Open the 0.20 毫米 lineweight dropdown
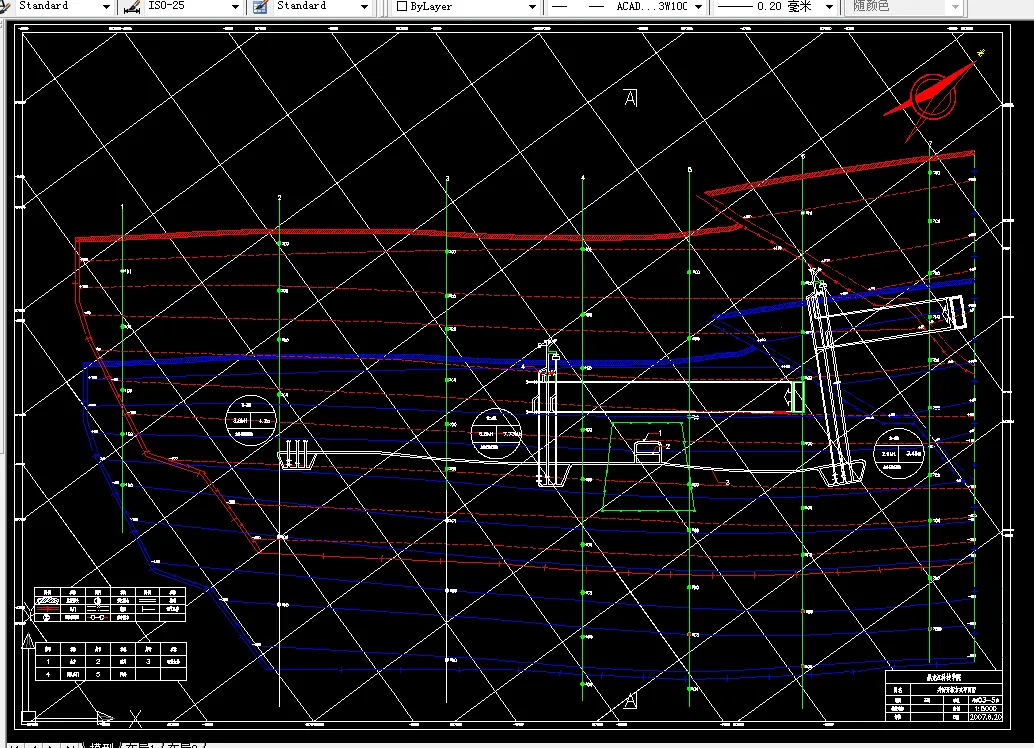Viewport: 1034px width, 748px height. (x=830, y=7)
